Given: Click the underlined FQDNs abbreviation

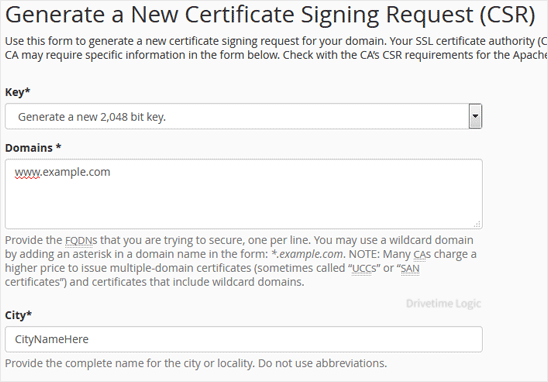Looking at the screenshot, I should coord(81,240).
